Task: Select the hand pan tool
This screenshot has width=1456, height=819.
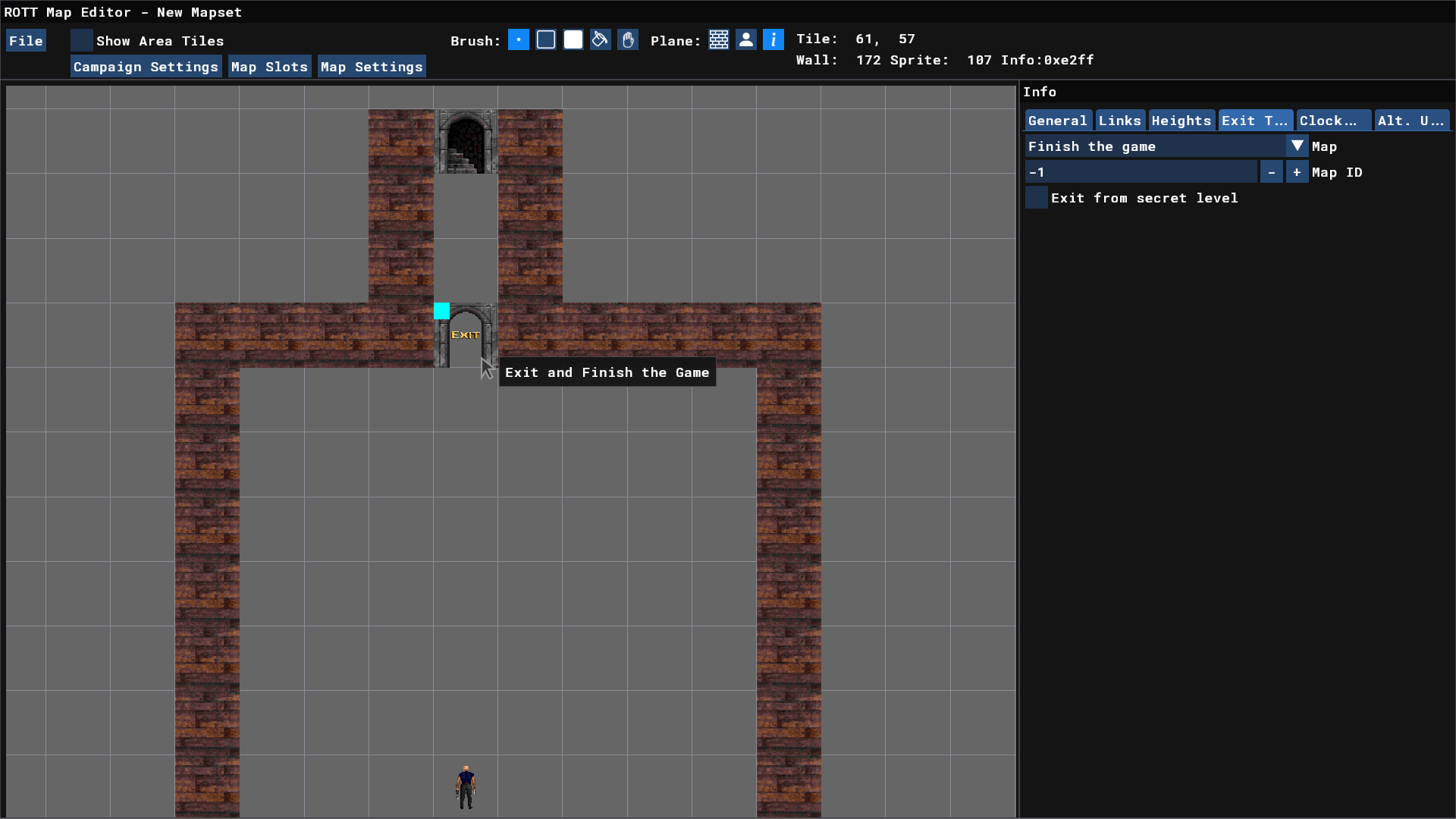Action: (628, 40)
